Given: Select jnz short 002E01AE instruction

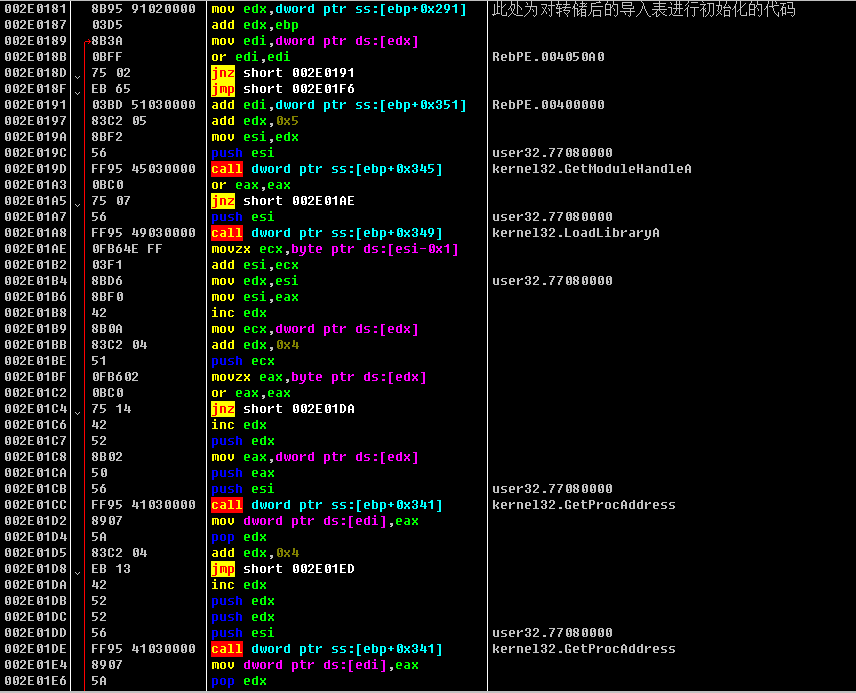Looking at the screenshot, I should point(283,201).
